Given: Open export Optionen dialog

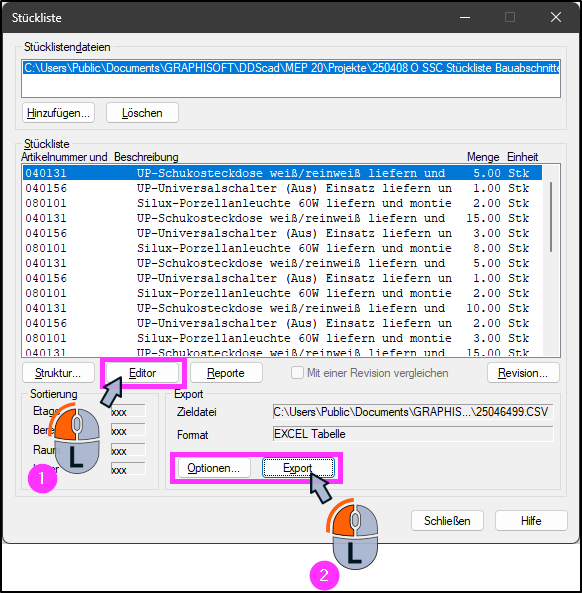Looking at the screenshot, I should [x=214, y=468].
